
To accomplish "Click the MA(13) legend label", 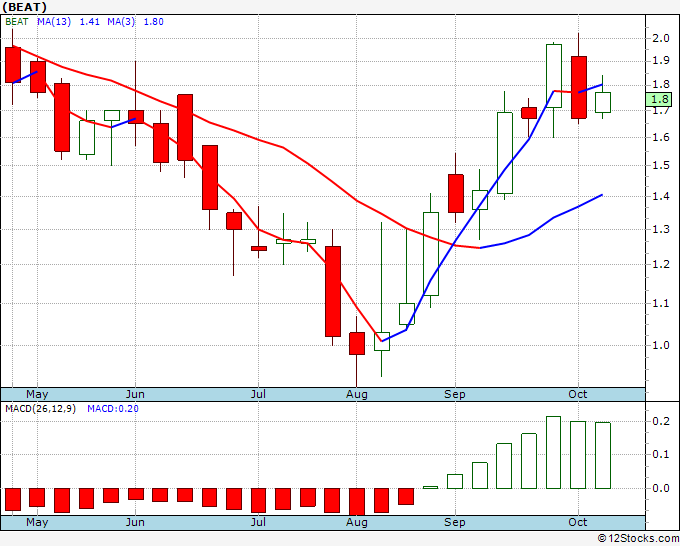I will [x=54, y=22].
